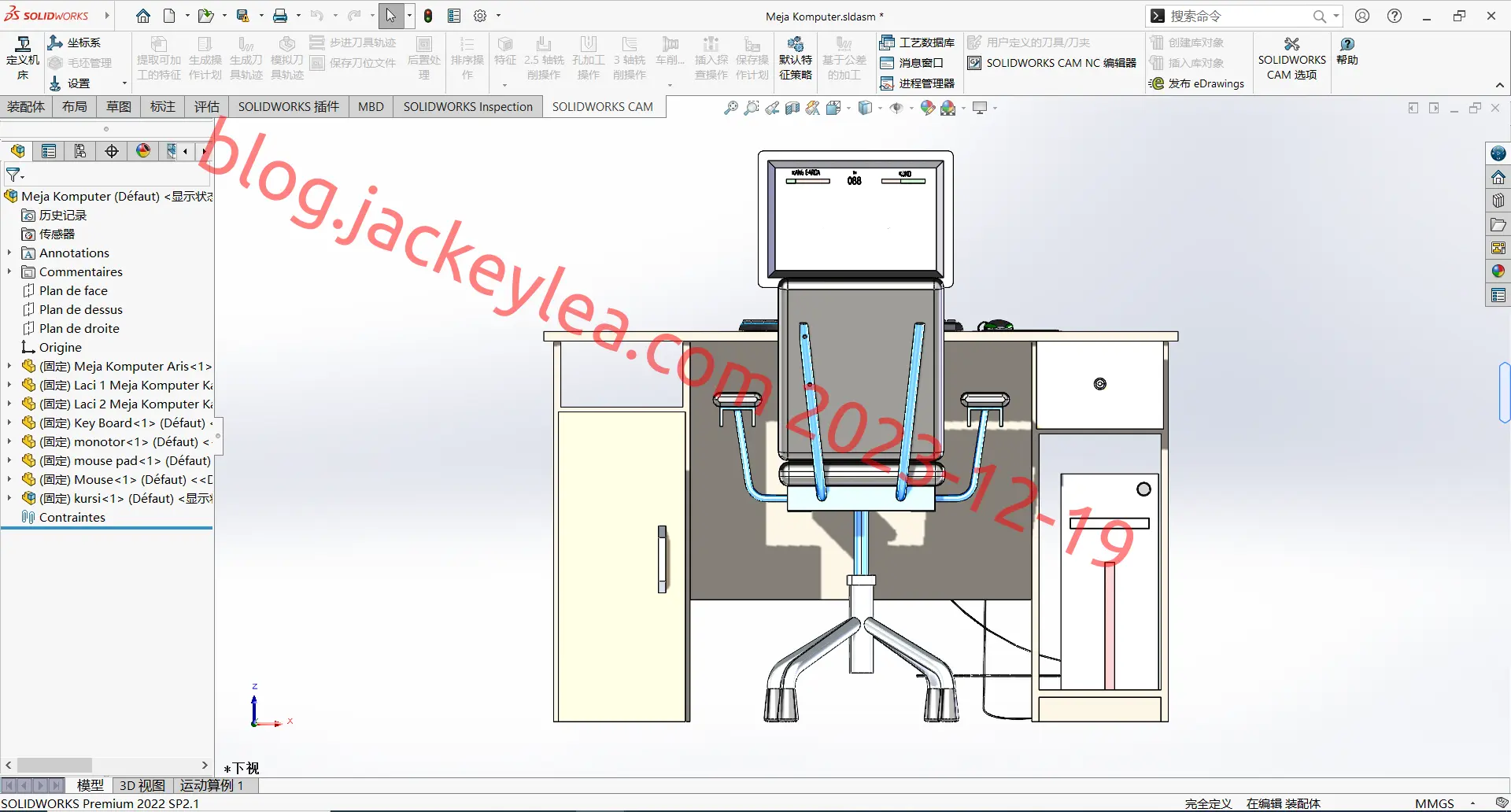Open the SOLIDWORKS 插件 ribbon tab

click(289, 107)
